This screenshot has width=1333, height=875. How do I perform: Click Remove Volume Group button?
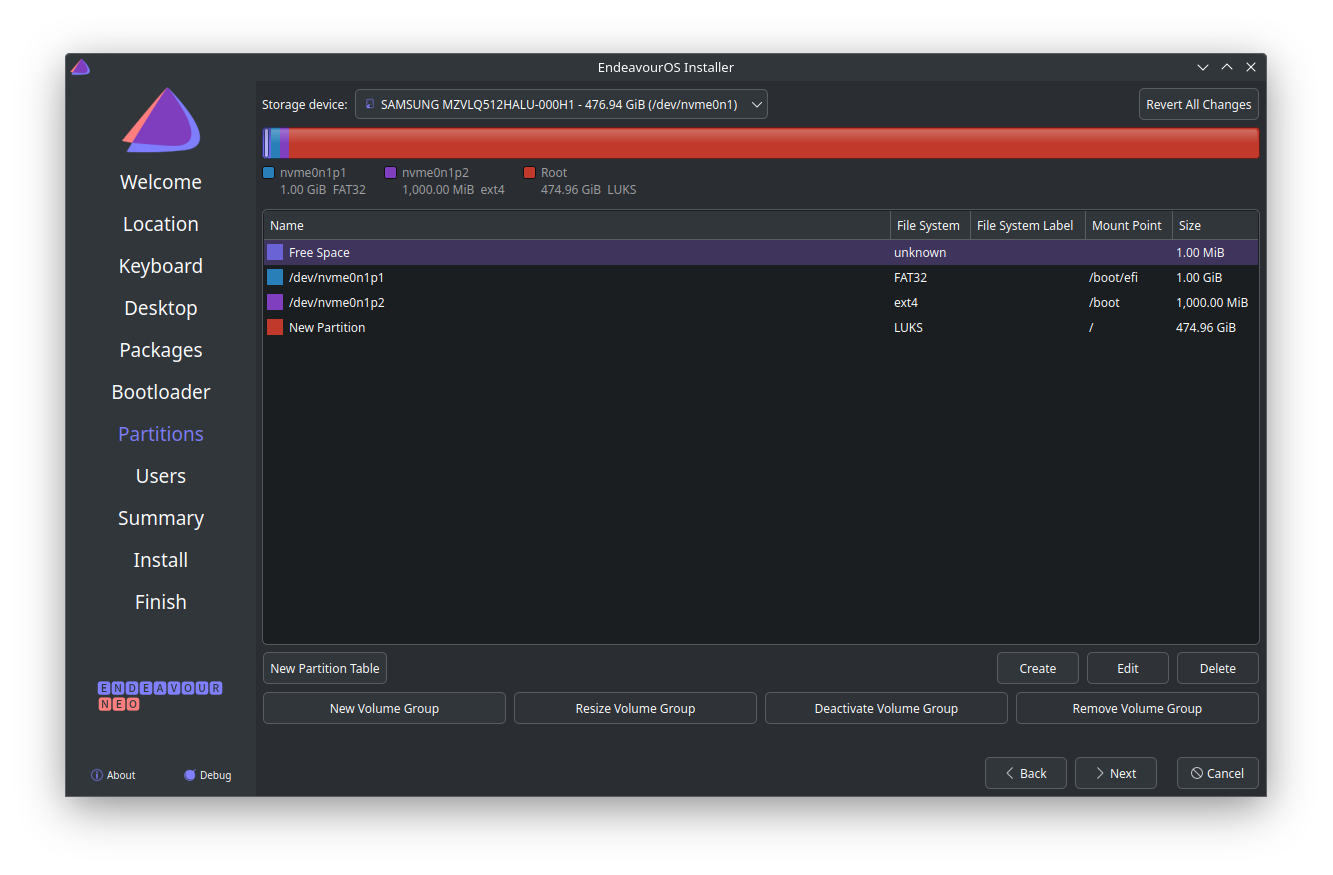coord(1137,708)
